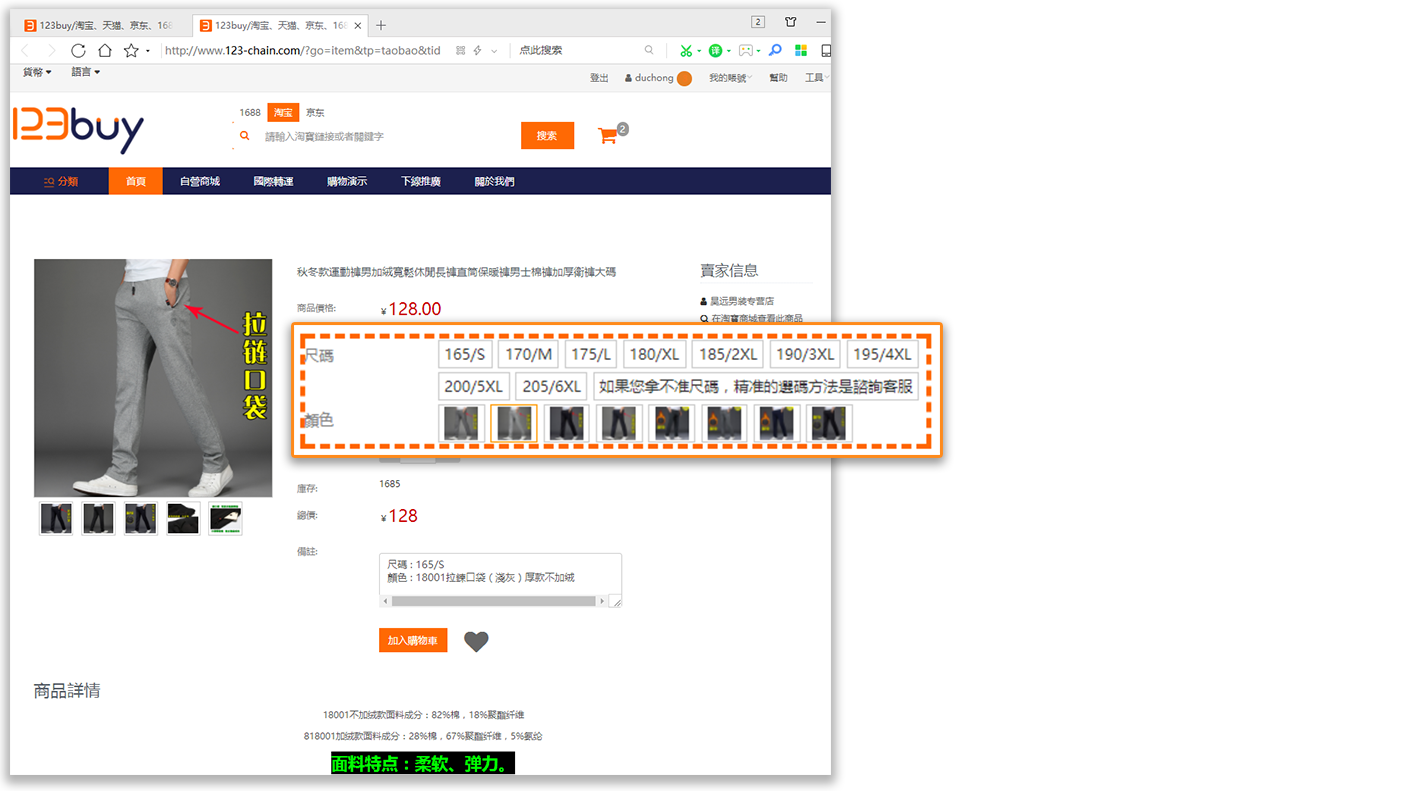The width and height of the screenshot is (1408, 791).
Task: Click the blue magnifier icon in toolbar
Action: (774, 51)
